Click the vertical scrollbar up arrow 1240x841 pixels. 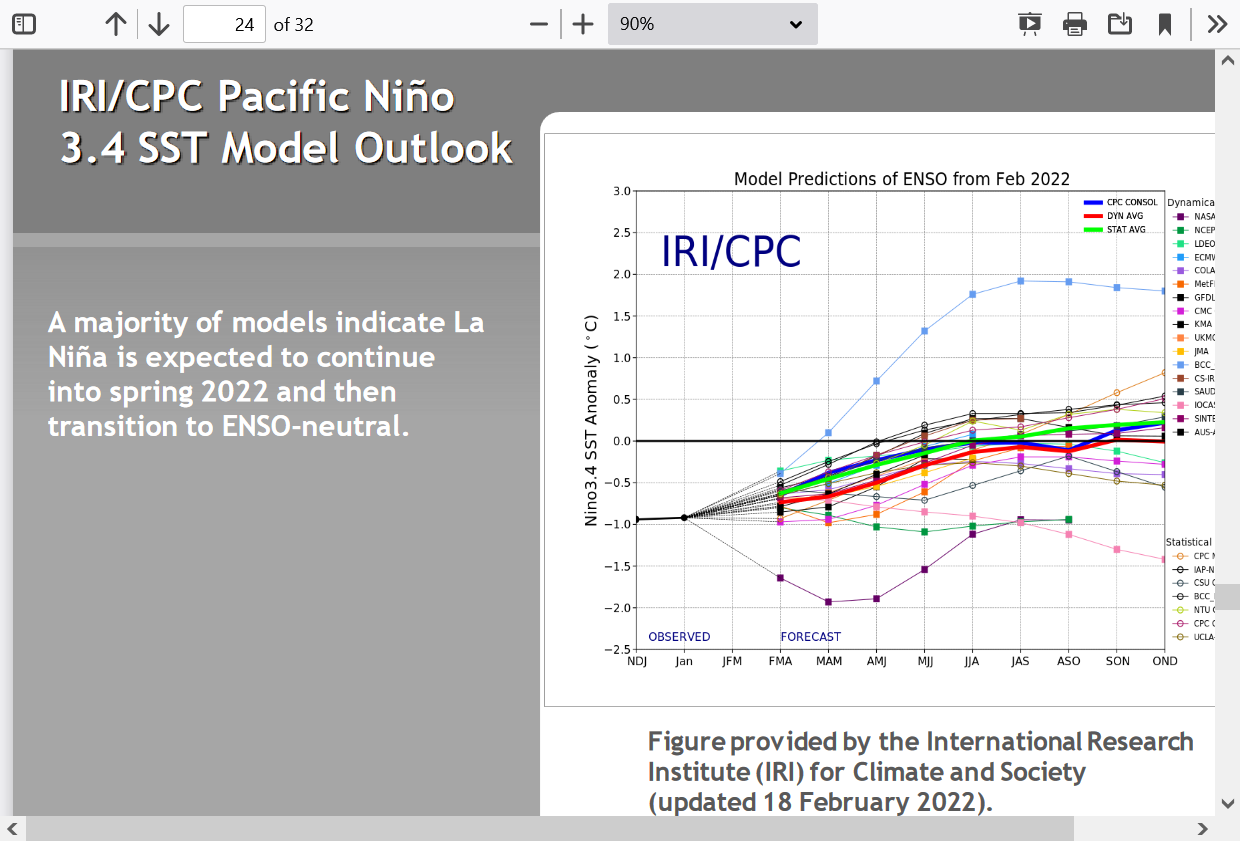tap(1227, 61)
